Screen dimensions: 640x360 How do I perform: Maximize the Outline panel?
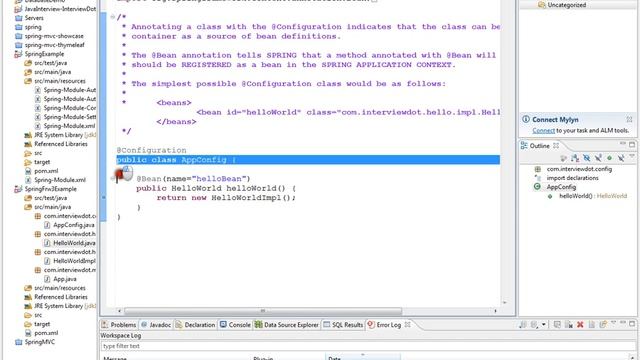[x=632, y=144]
